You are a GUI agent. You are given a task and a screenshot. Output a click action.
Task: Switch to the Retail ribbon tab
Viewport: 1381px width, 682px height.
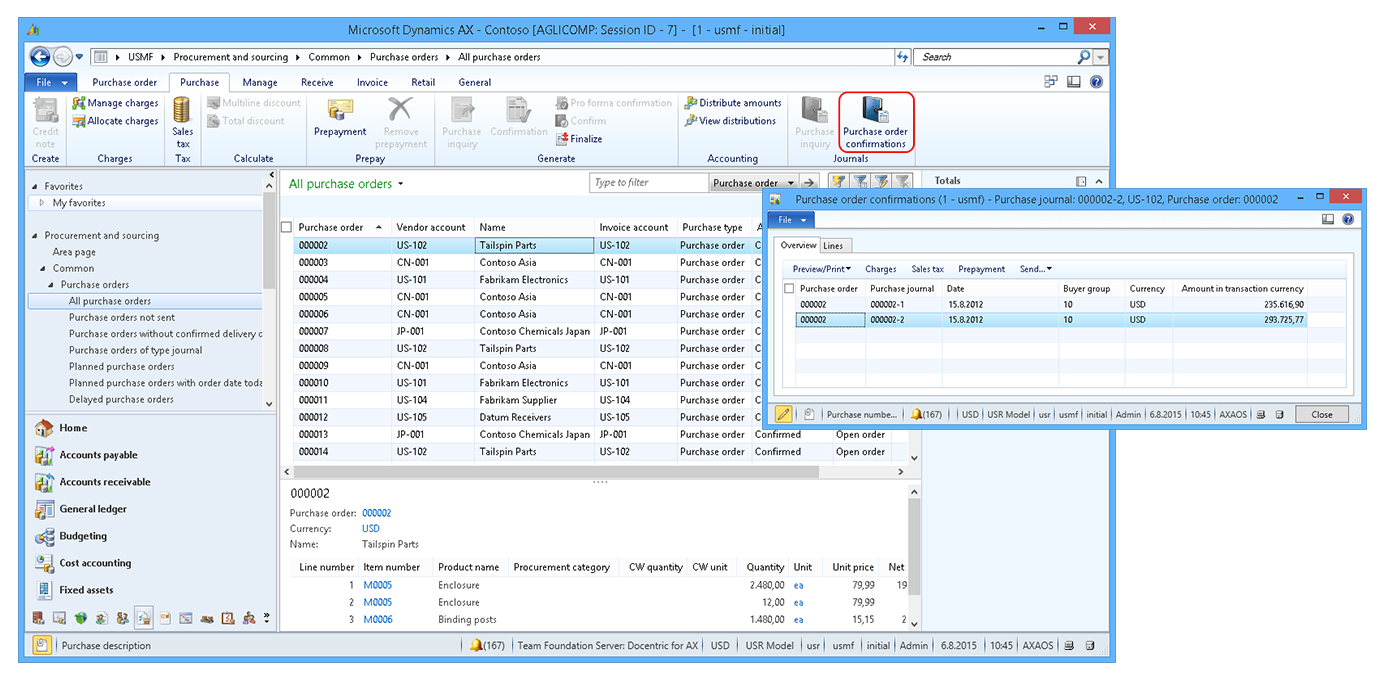[x=423, y=82]
